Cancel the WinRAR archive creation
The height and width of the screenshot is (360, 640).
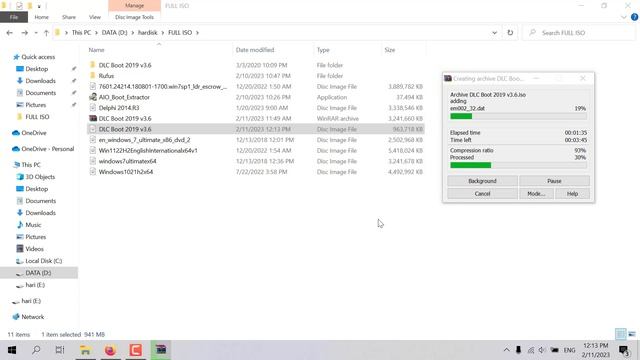coord(482,193)
